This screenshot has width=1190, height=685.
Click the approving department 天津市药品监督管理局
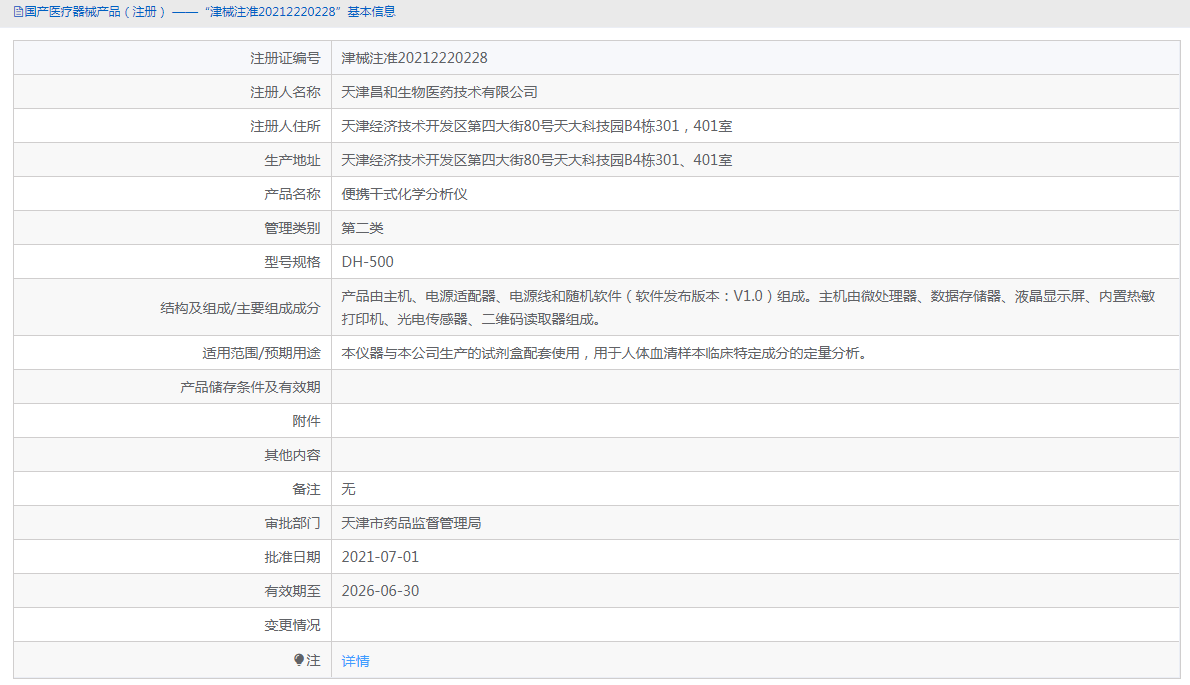pyautogui.click(x=411, y=523)
